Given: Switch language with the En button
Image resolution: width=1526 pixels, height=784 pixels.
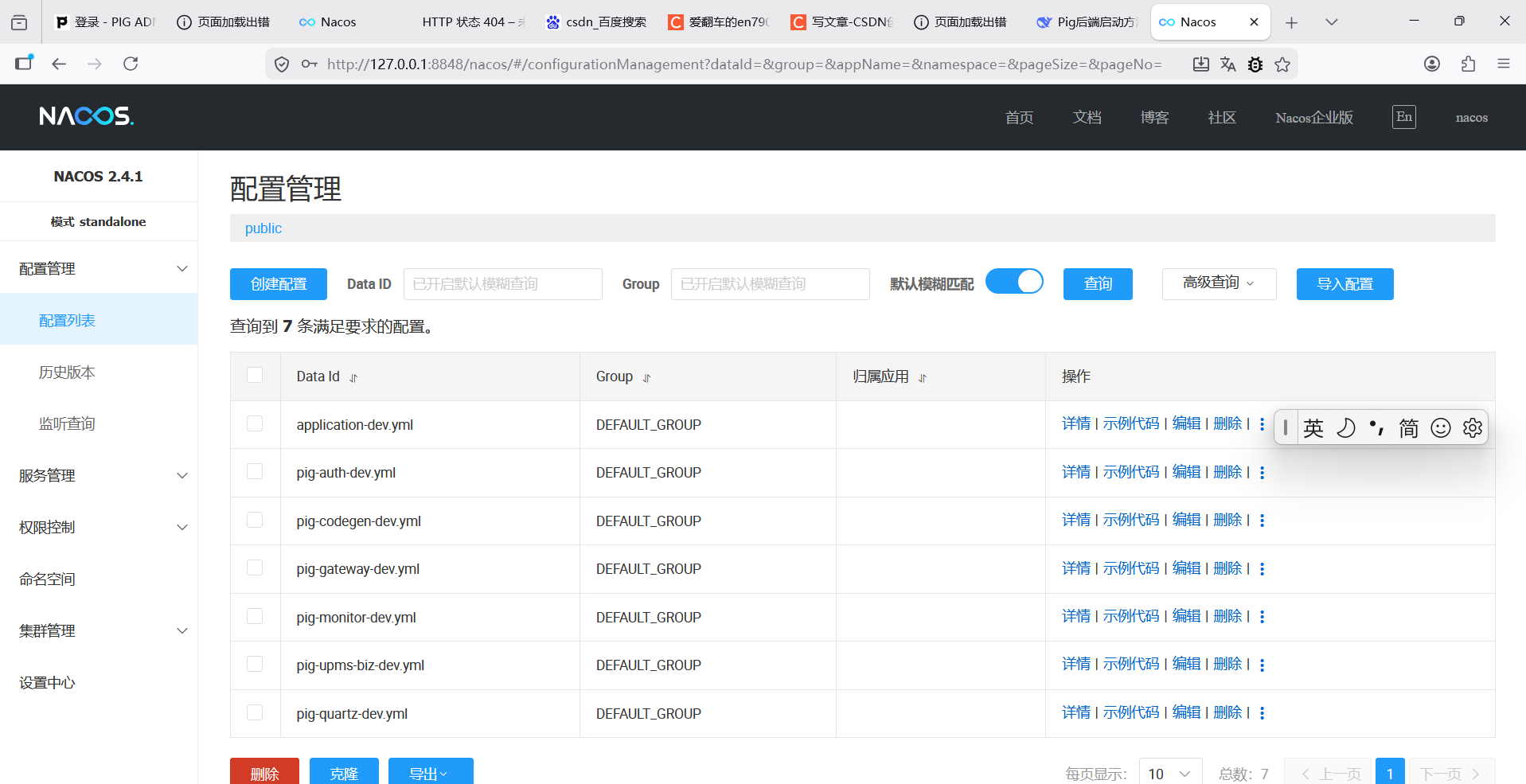Looking at the screenshot, I should 1403,117.
